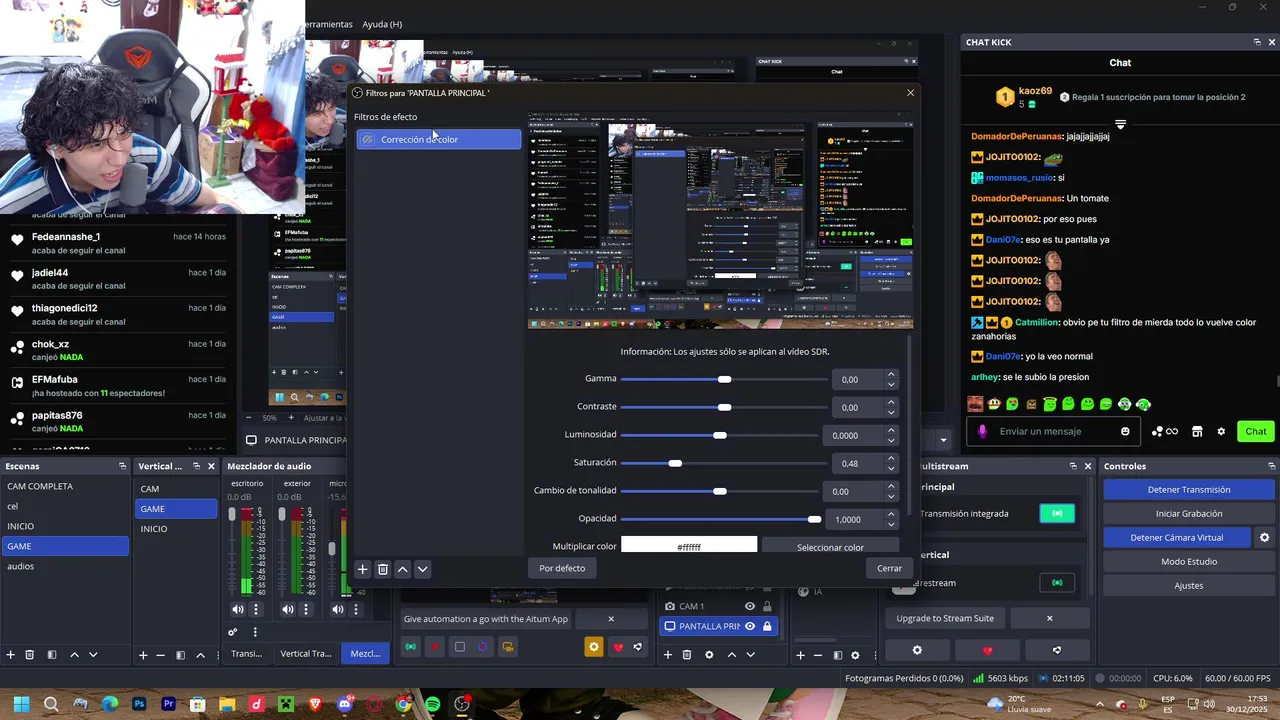Viewport: 1280px width, 720px height.
Task: Click the red record icon in Aitum toolbar
Action: click(434, 647)
